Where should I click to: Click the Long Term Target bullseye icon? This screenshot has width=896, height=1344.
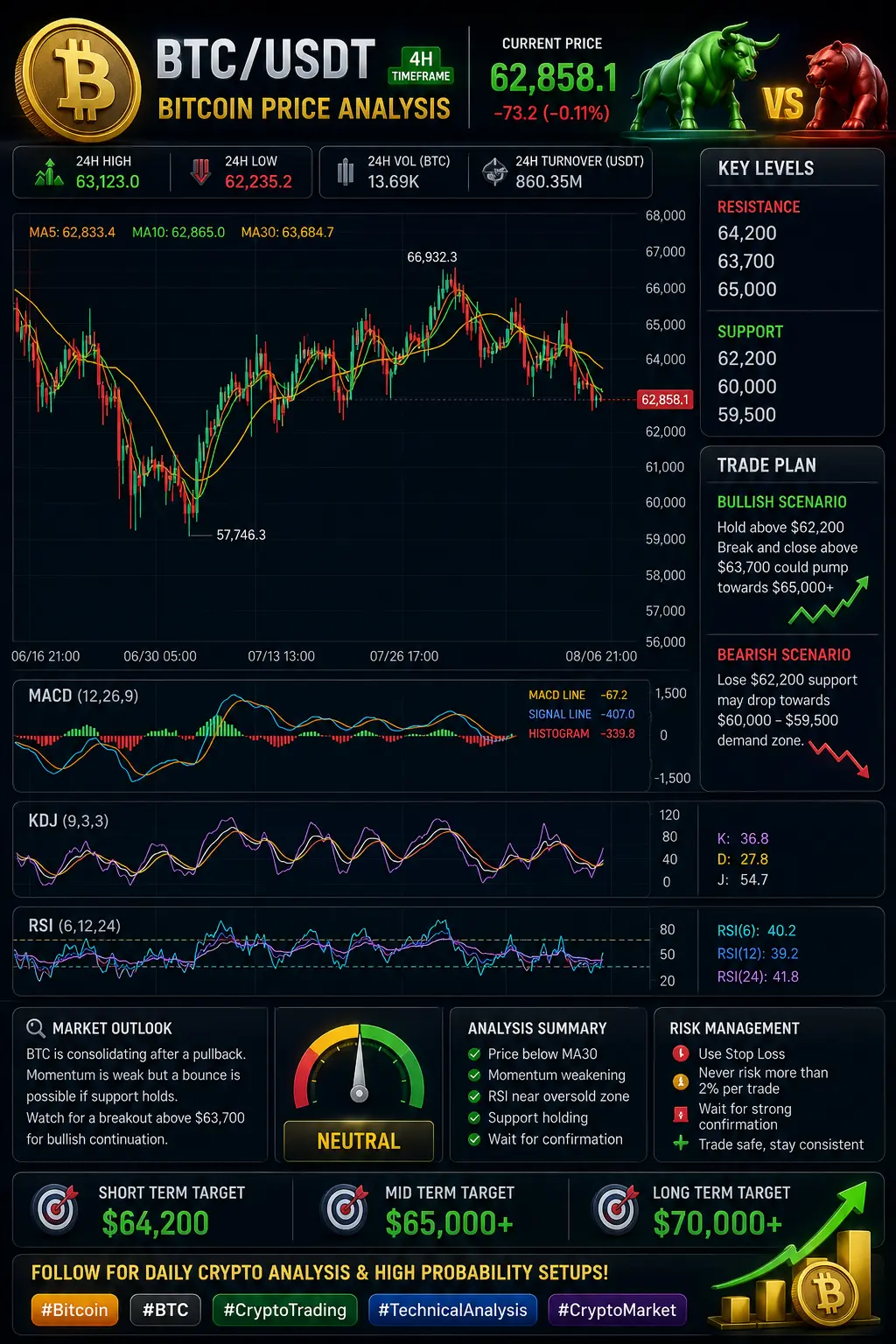tap(617, 1207)
